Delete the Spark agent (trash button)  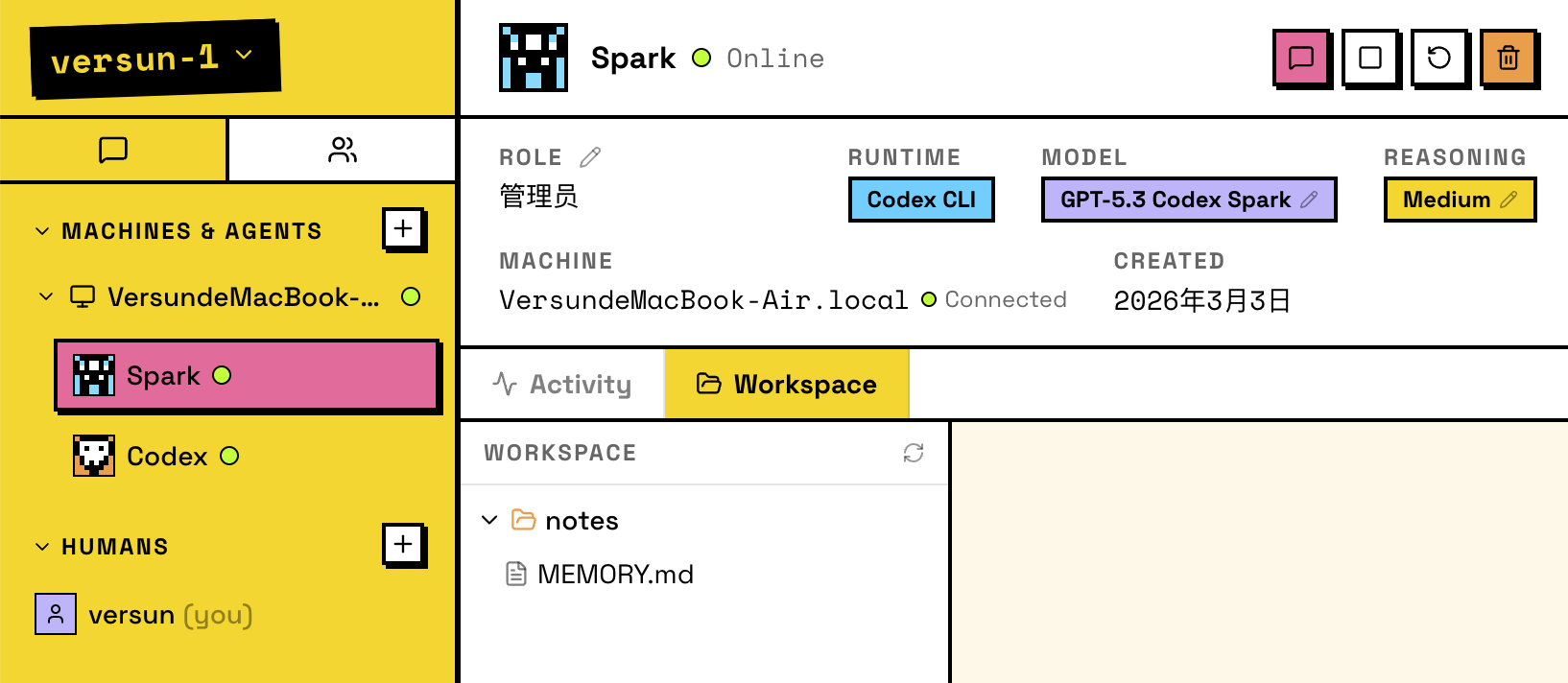click(x=1509, y=58)
